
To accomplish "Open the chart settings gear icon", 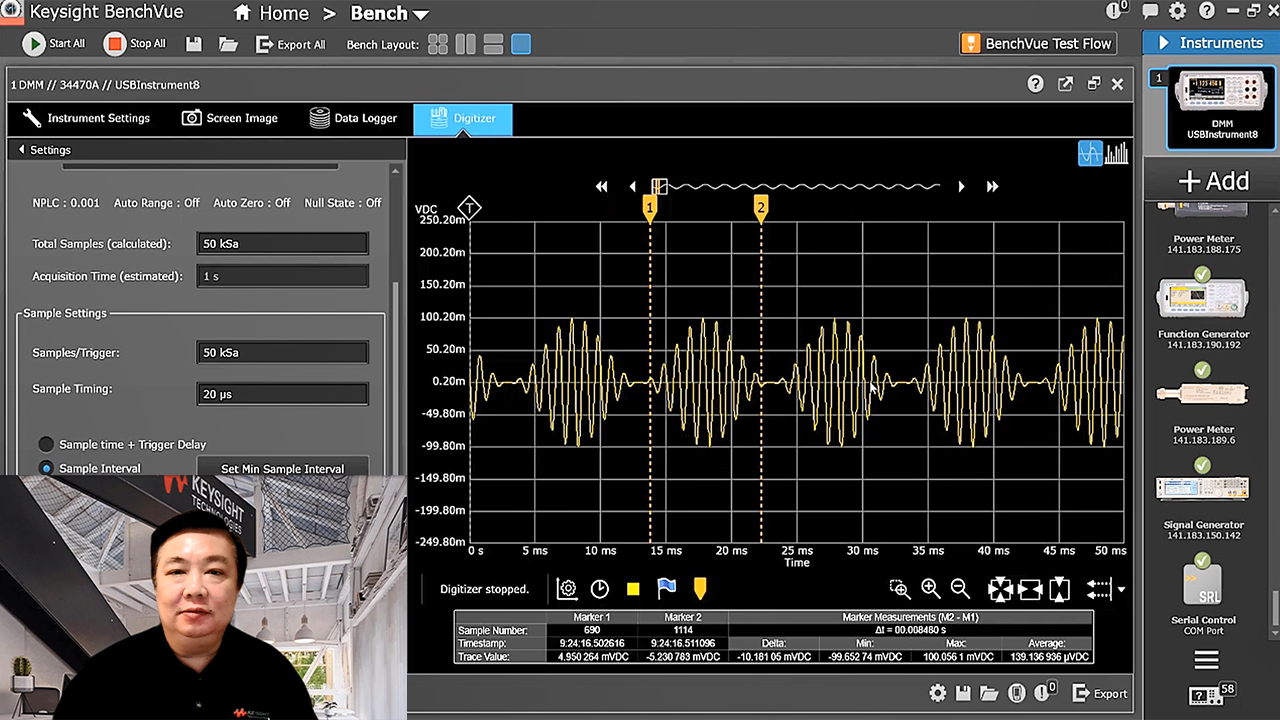I will click(567, 589).
